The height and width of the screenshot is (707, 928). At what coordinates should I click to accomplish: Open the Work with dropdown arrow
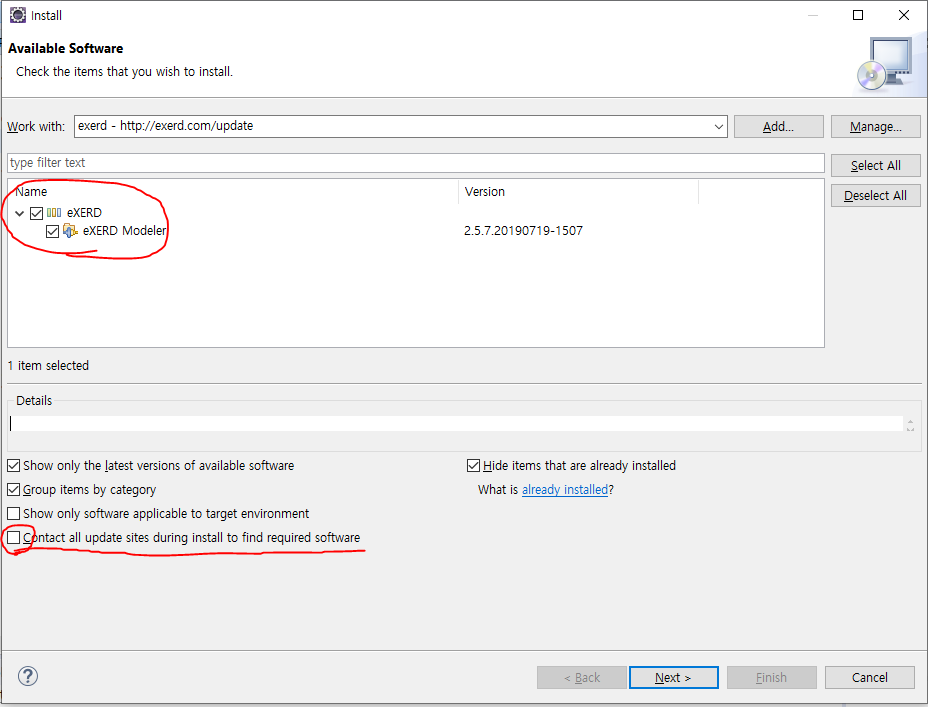[x=718, y=126]
